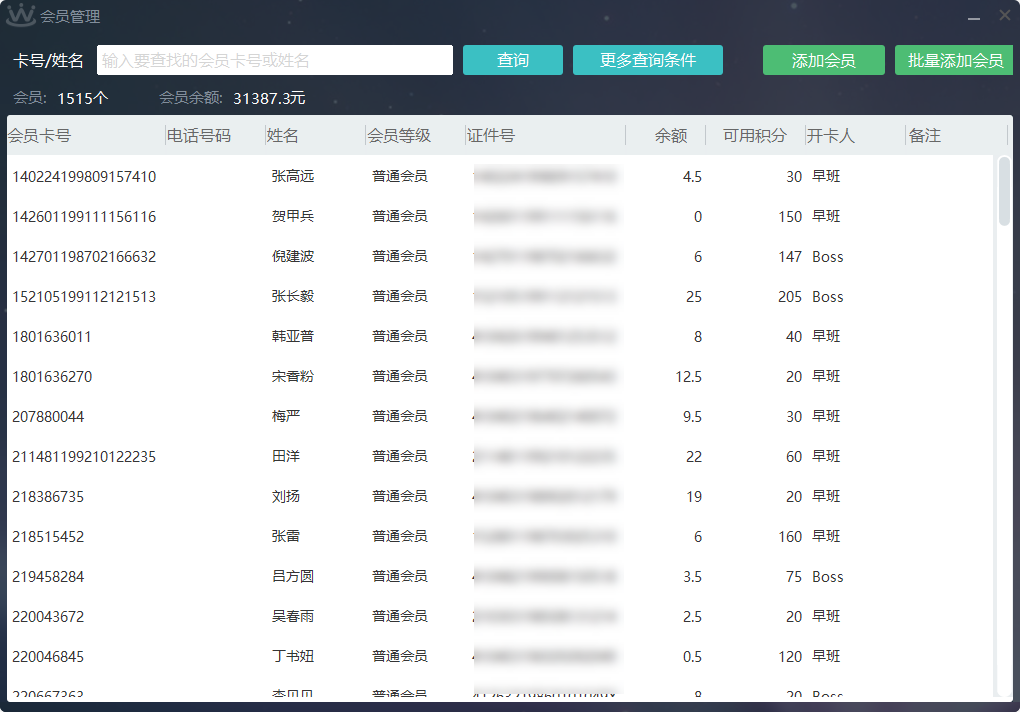Click member name 吕方圆

tap(293, 577)
